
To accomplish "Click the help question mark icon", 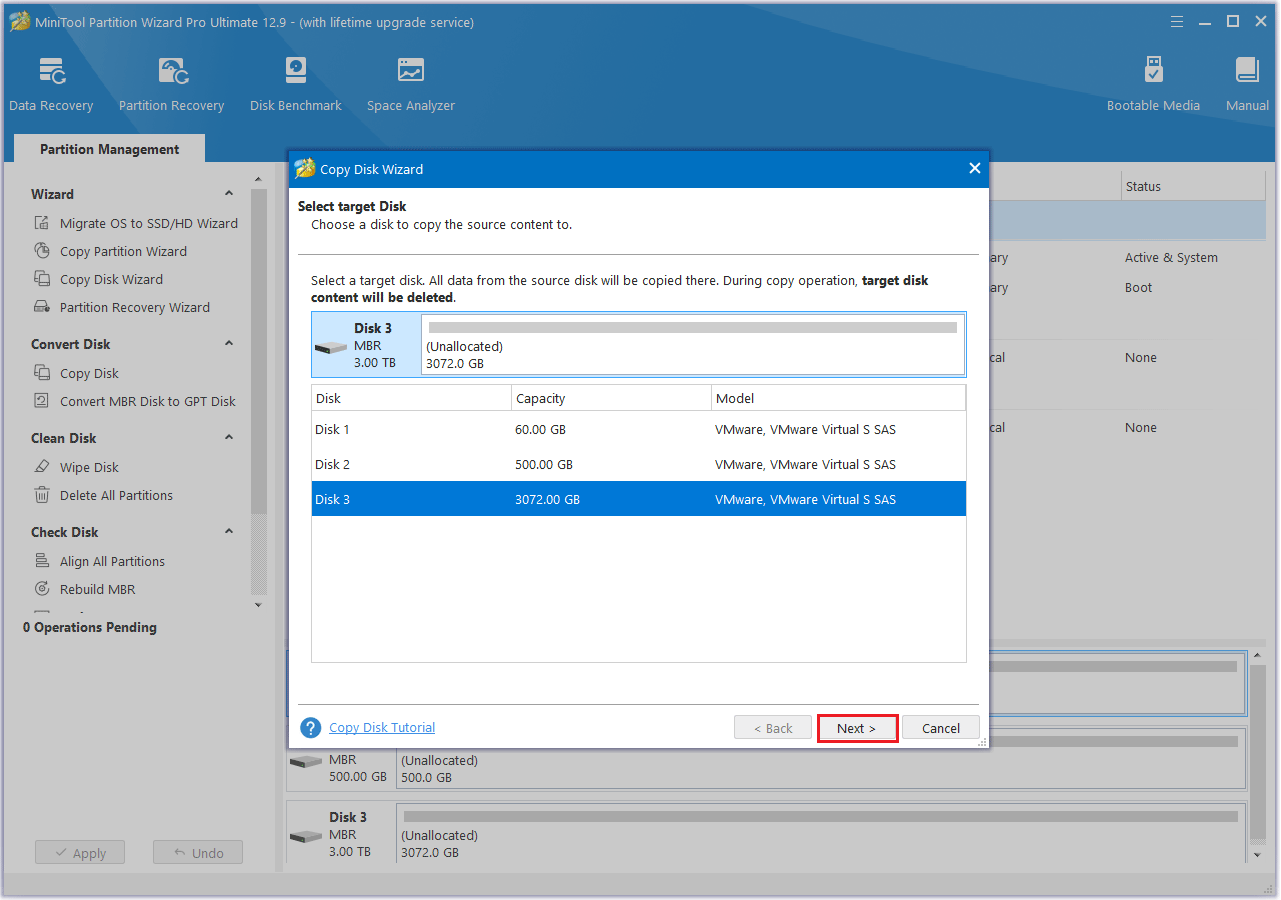I will pyautogui.click(x=311, y=728).
